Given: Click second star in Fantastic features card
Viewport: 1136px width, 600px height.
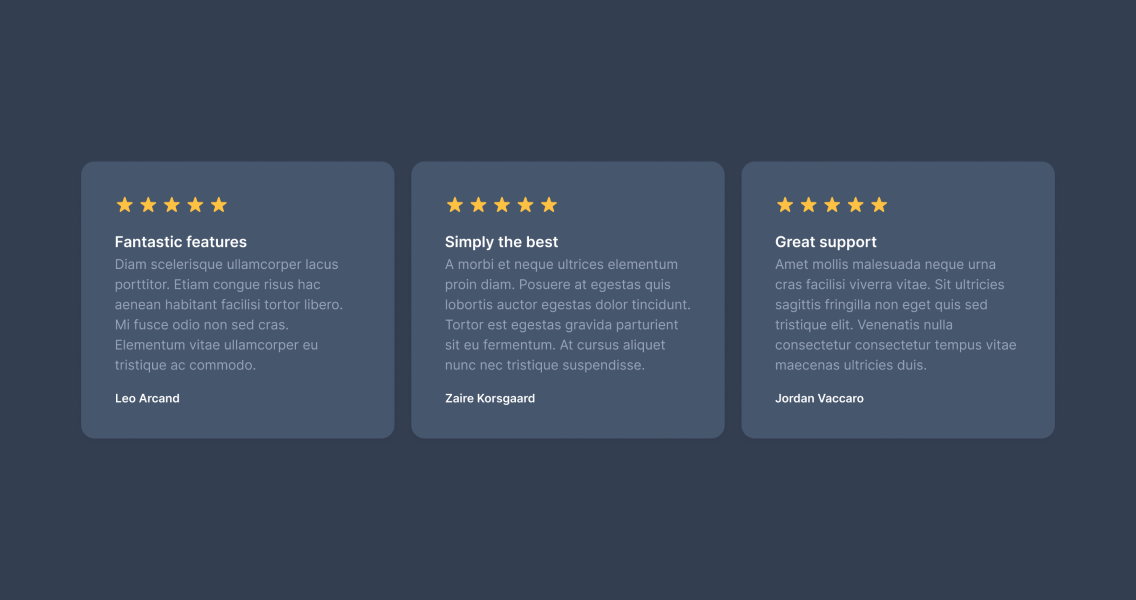Looking at the screenshot, I should coord(149,205).
